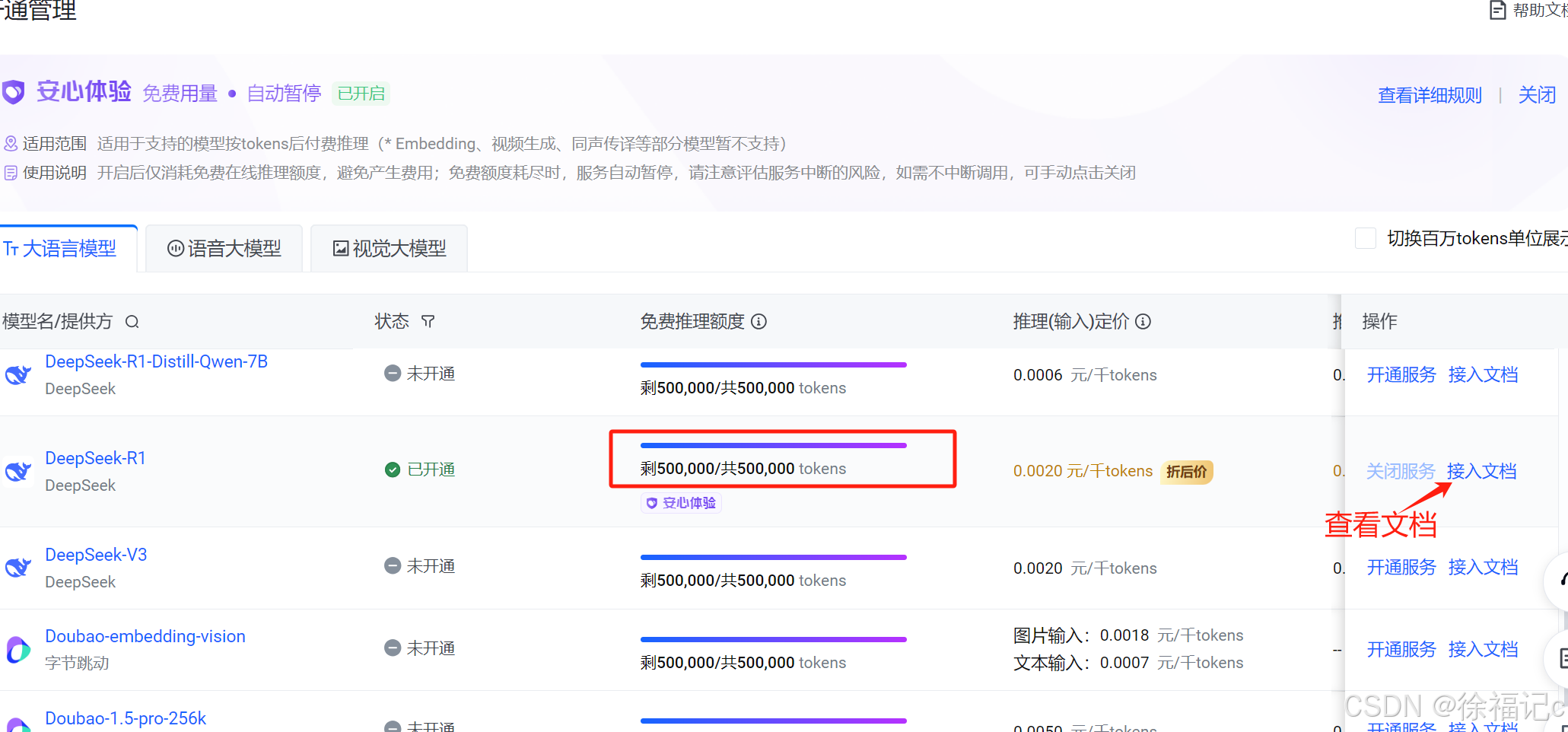Image resolution: width=1568 pixels, height=732 pixels.
Task: Click 开通服务 for DeepSeek-V3
Action: coord(1401,567)
